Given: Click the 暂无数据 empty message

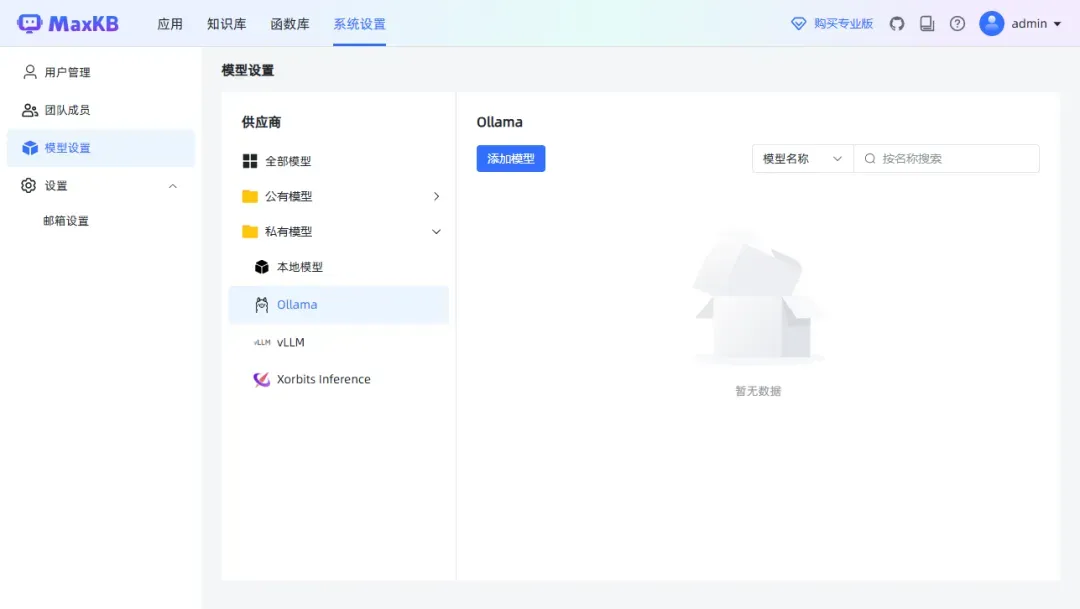Looking at the screenshot, I should pyautogui.click(x=758, y=391).
